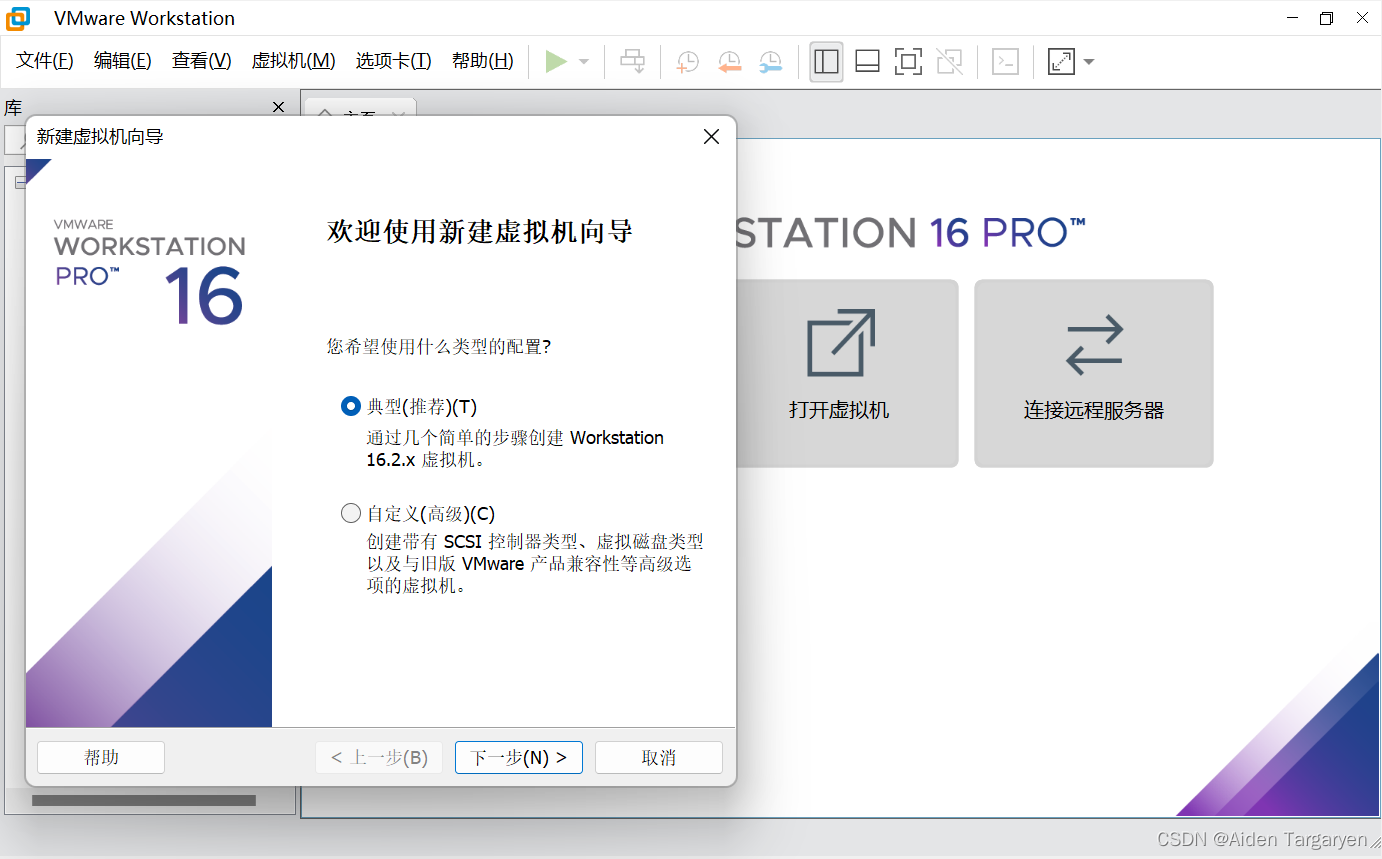1382x859 pixels.
Task: Click the open virtual machine arrow icon
Action: (x=840, y=343)
